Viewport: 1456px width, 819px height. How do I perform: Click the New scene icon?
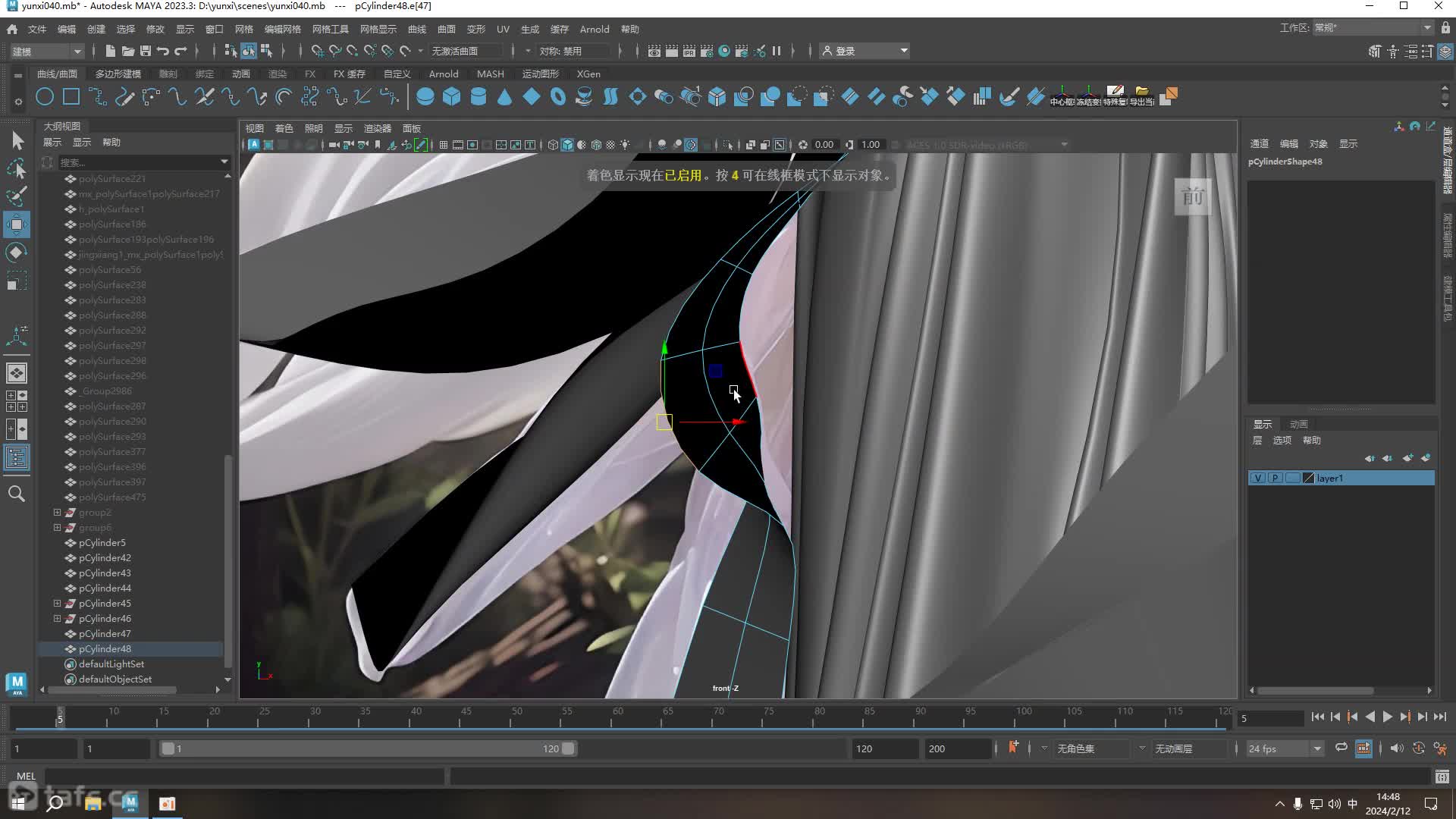click(x=111, y=51)
